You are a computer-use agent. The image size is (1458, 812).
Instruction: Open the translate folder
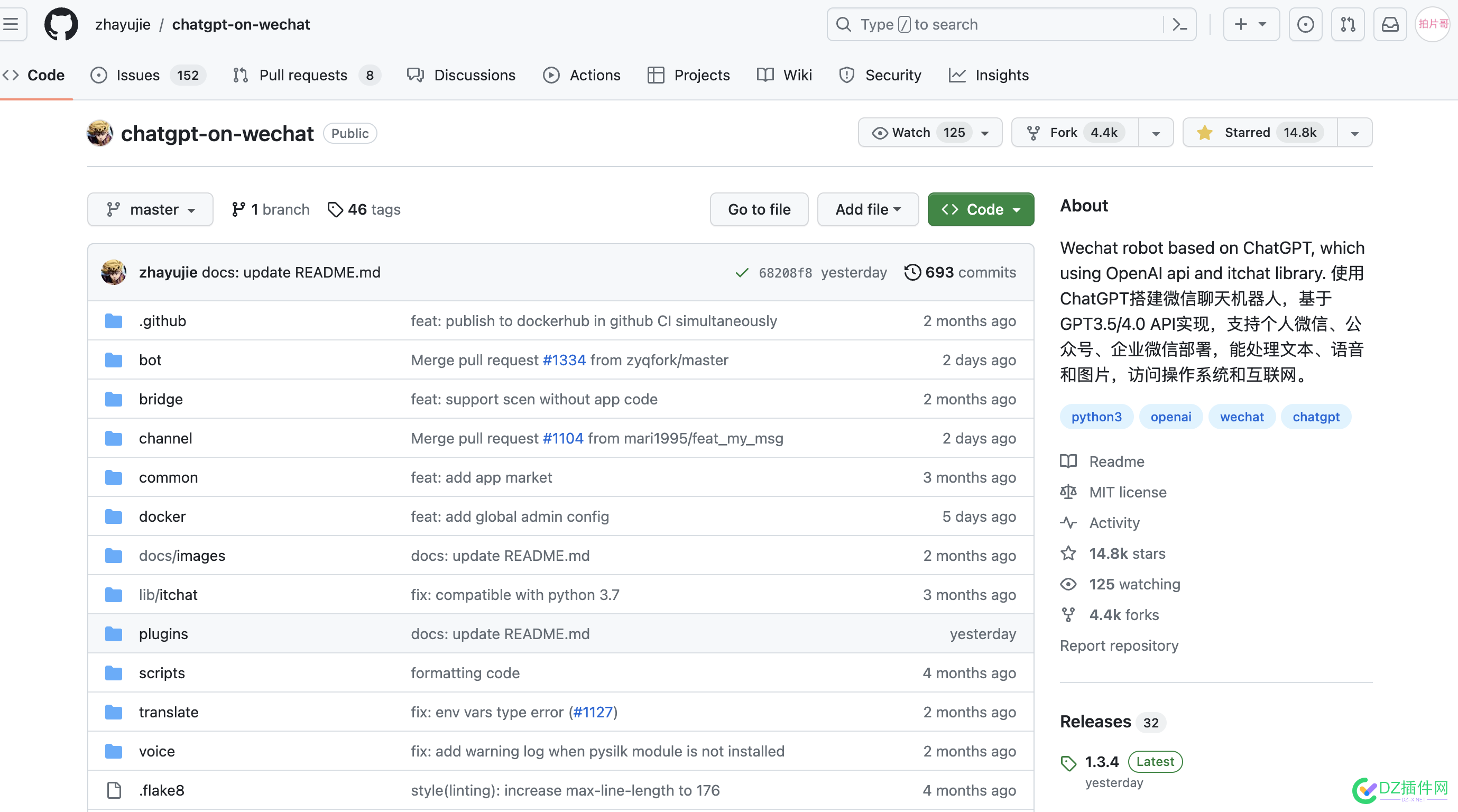click(x=169, y=712)
